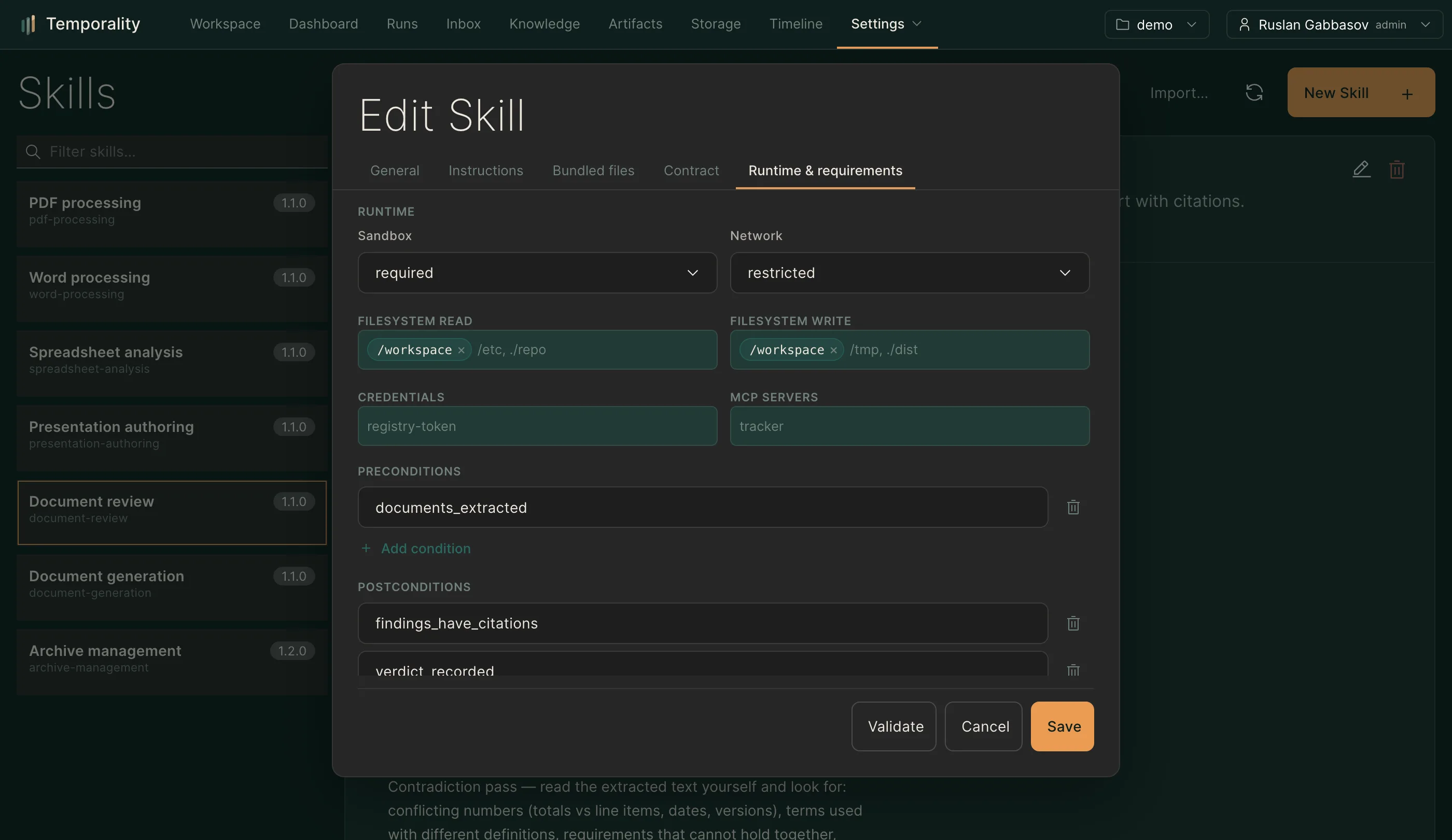Remove /workspace chip from Filesystem Write

(x=833, y=349)
